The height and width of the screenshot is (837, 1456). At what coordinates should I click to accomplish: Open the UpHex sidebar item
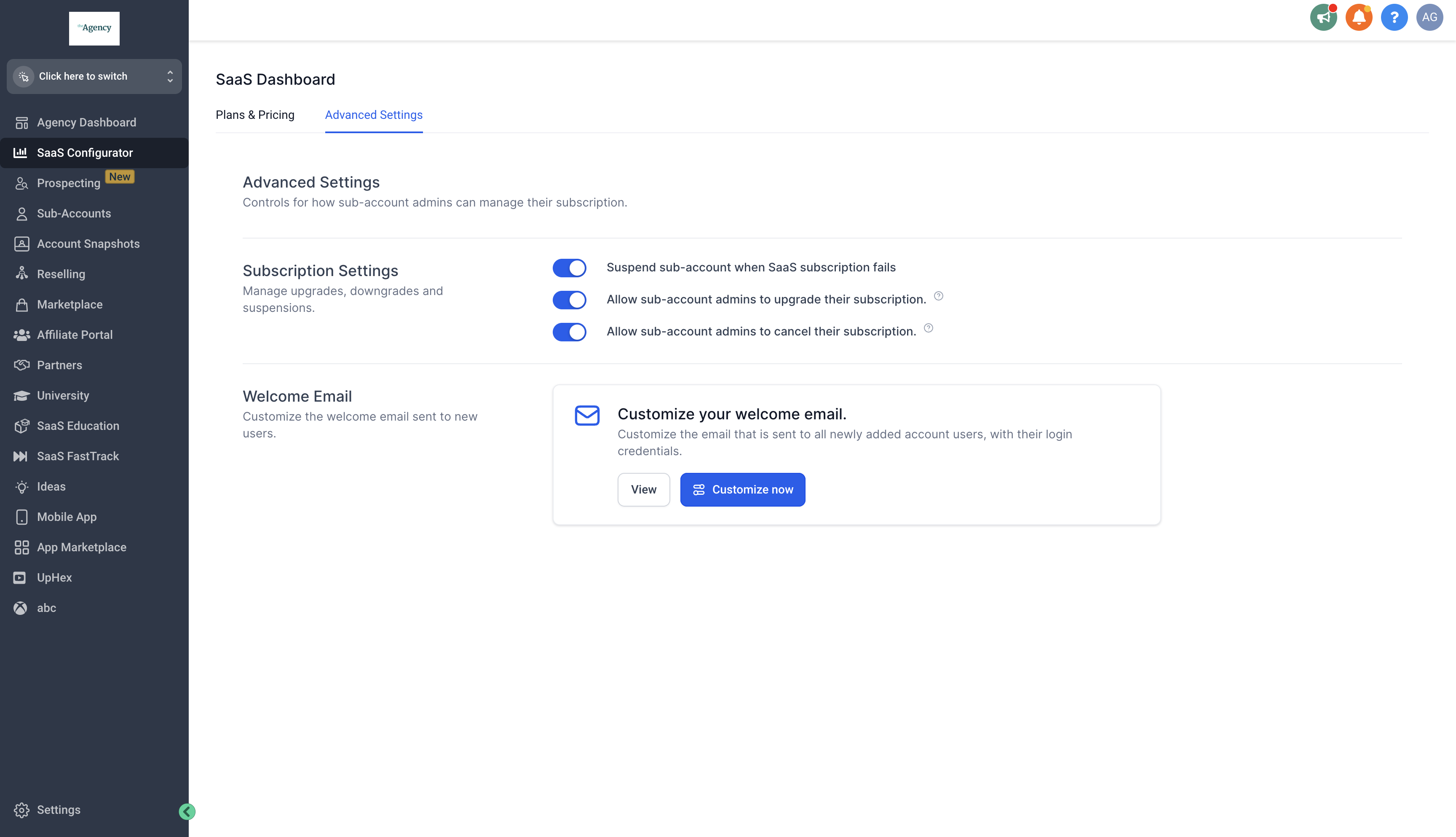pos(54,577)
